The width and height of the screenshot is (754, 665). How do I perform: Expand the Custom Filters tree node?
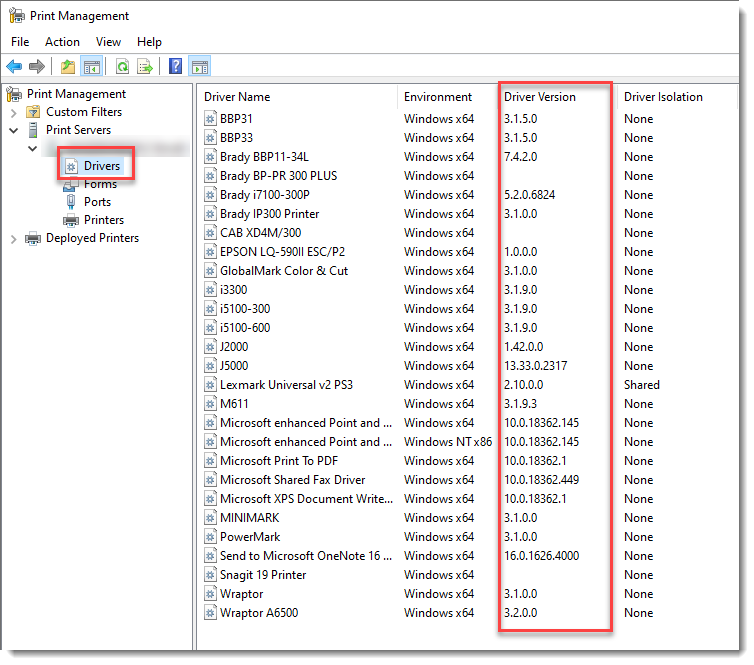point(15,112)
